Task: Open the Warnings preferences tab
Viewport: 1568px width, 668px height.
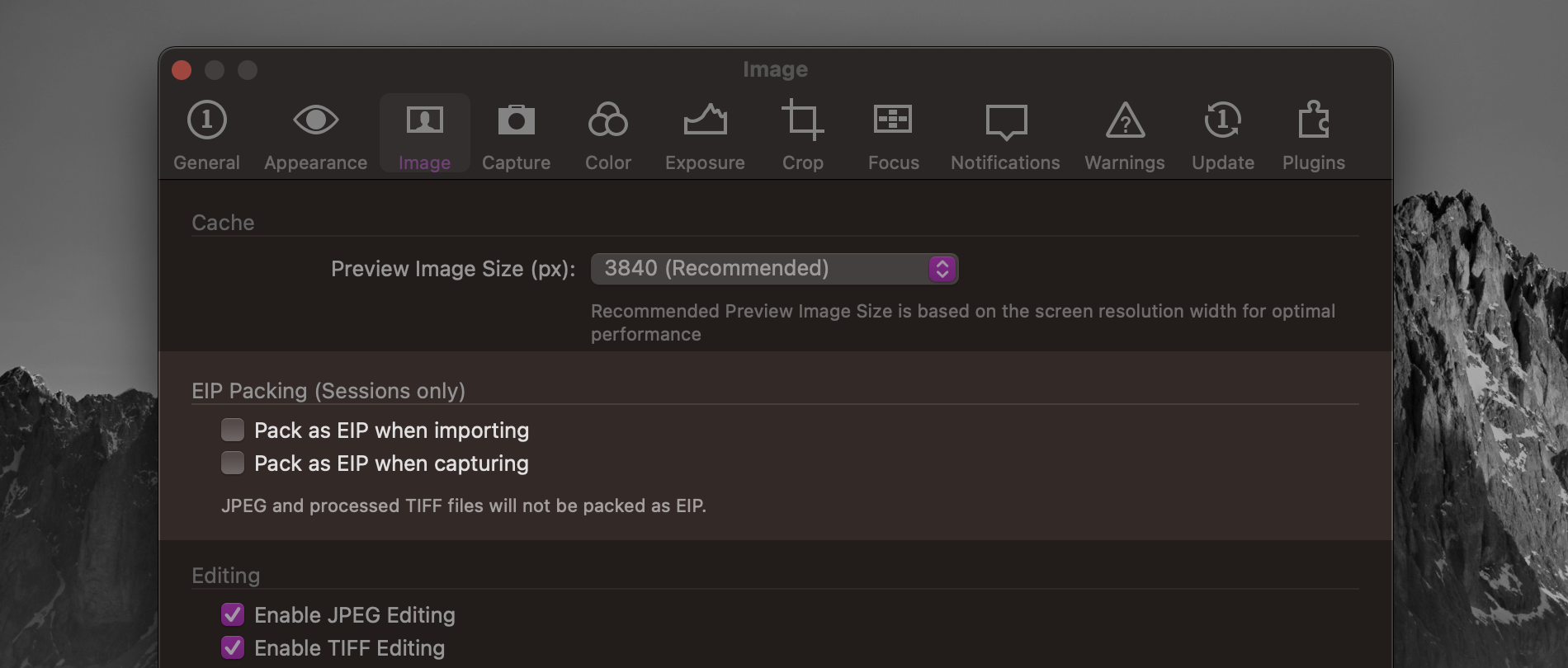Action: coord(1124,136)
